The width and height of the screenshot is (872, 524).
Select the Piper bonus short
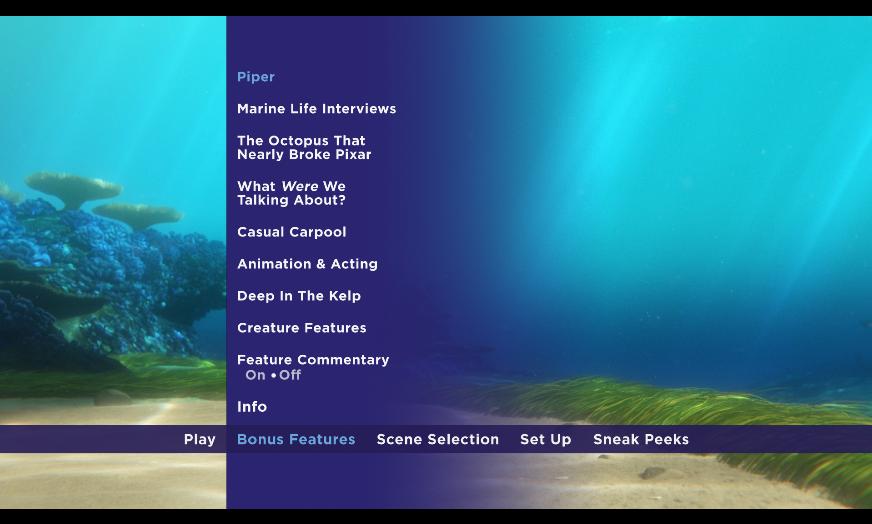click(x=255, y=77)
